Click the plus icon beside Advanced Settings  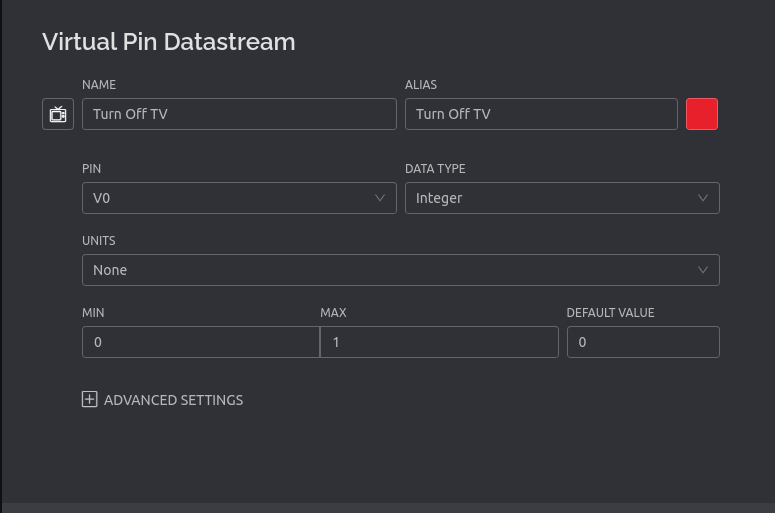click(90, 399)
